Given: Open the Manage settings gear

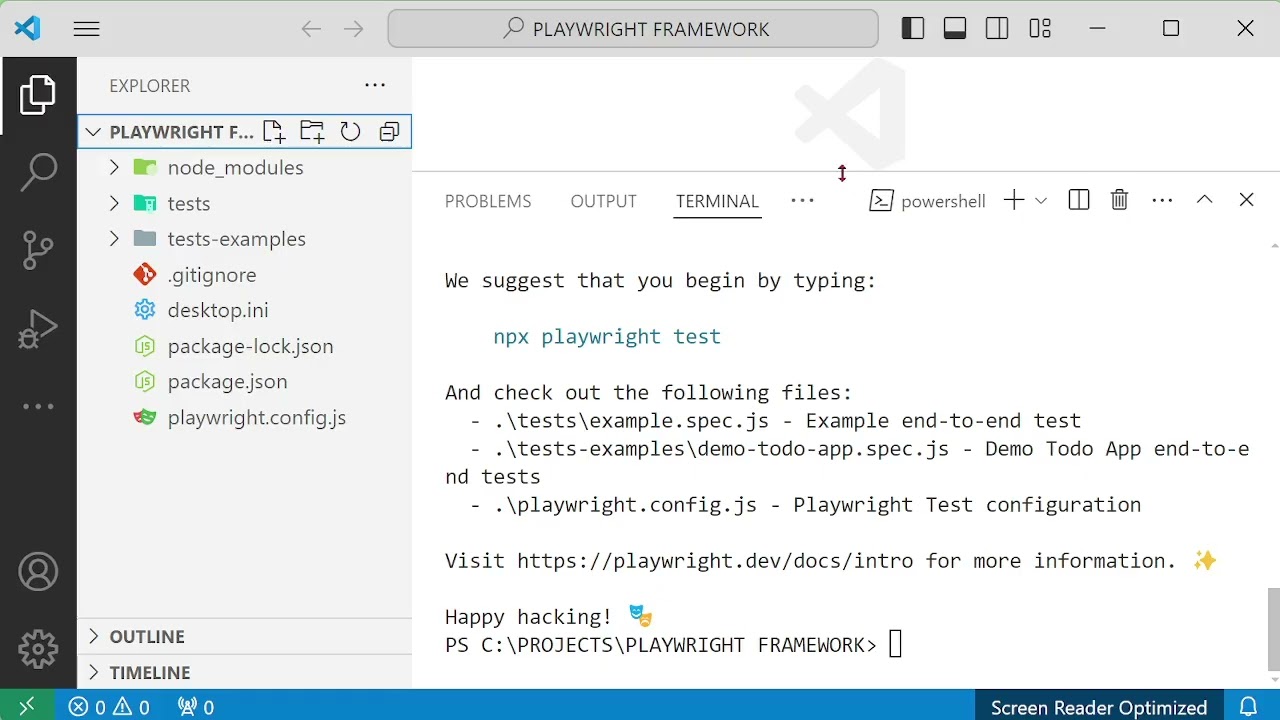Looking at the screenshot, I should coord(38,649).
